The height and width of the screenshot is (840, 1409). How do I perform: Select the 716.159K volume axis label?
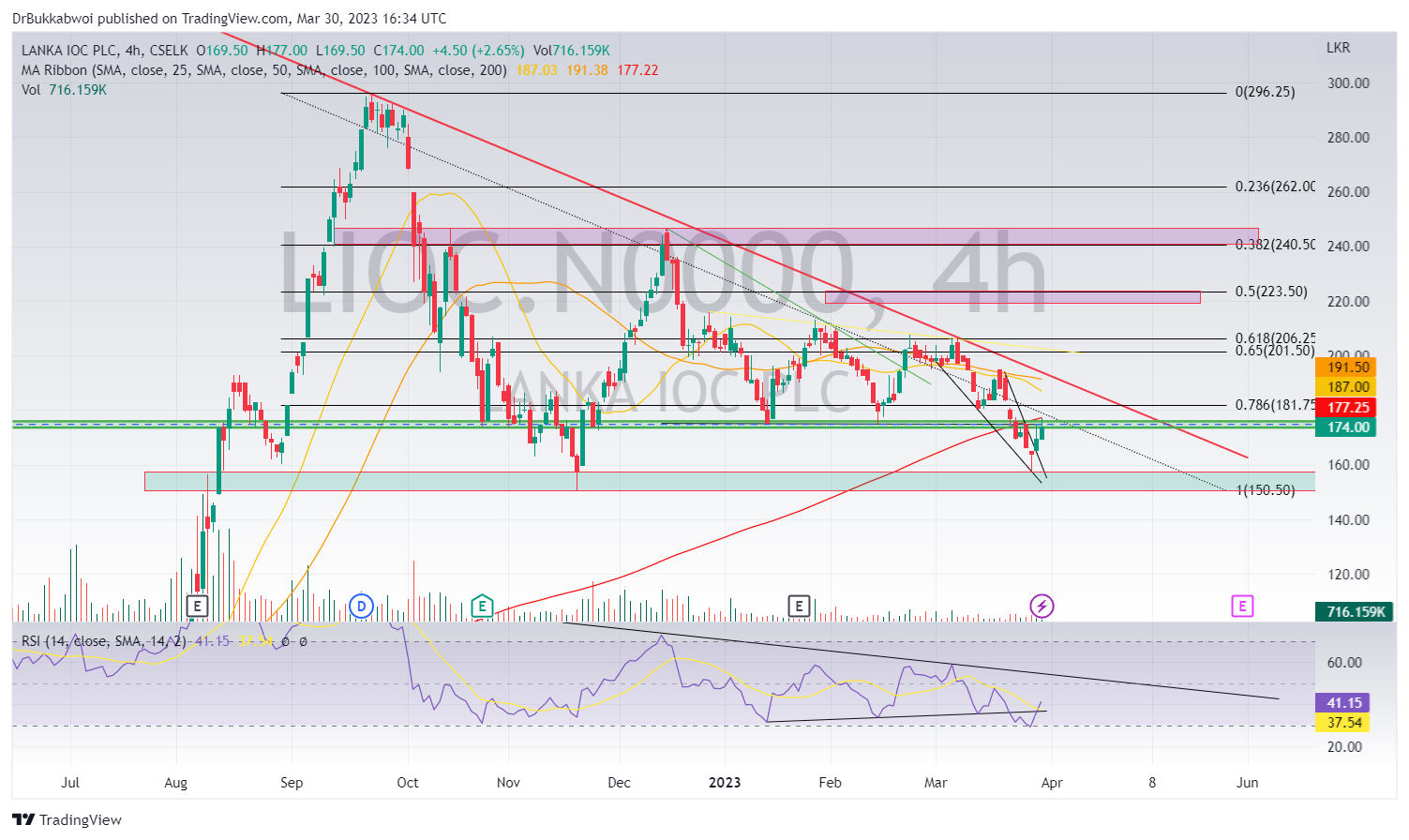1355,611
